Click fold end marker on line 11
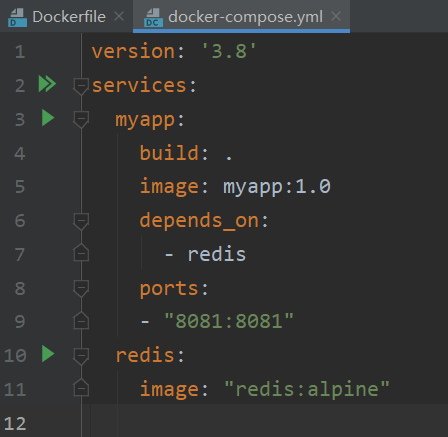Viewport: 448px width, 437px height. [x=81, y=388]
